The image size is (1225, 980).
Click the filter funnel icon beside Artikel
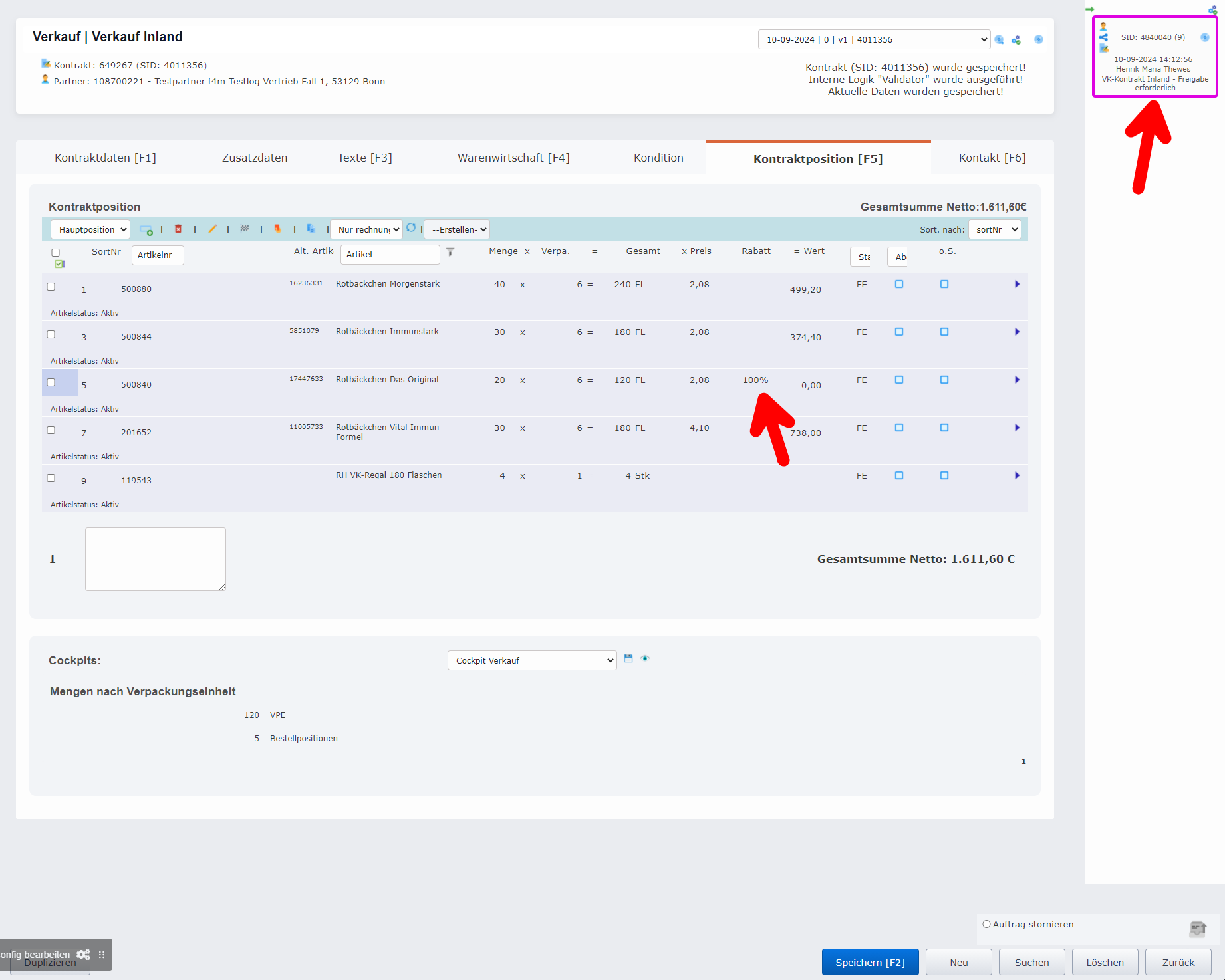(x=450, y=252)
